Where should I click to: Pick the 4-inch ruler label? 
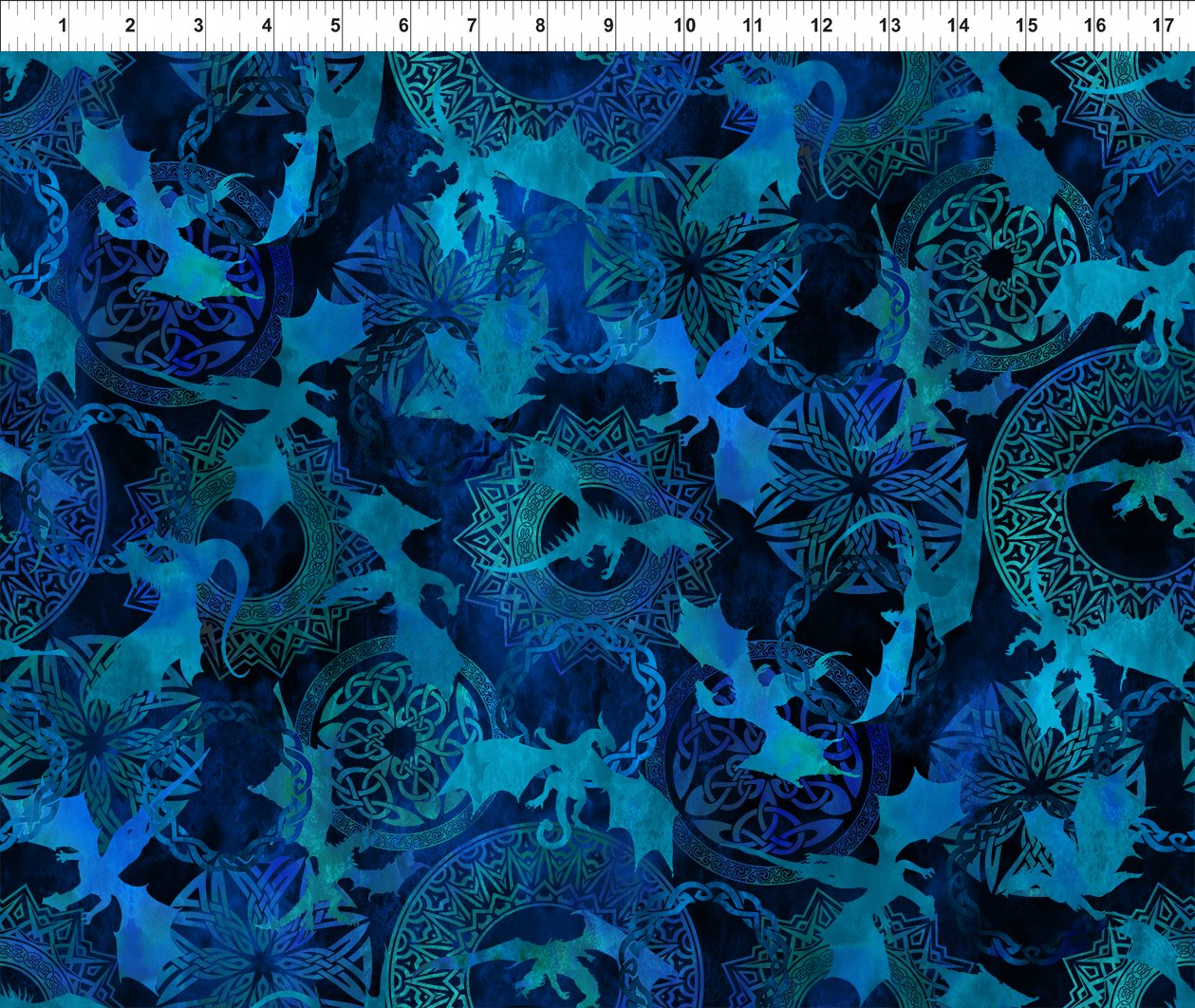pos(267,26)
